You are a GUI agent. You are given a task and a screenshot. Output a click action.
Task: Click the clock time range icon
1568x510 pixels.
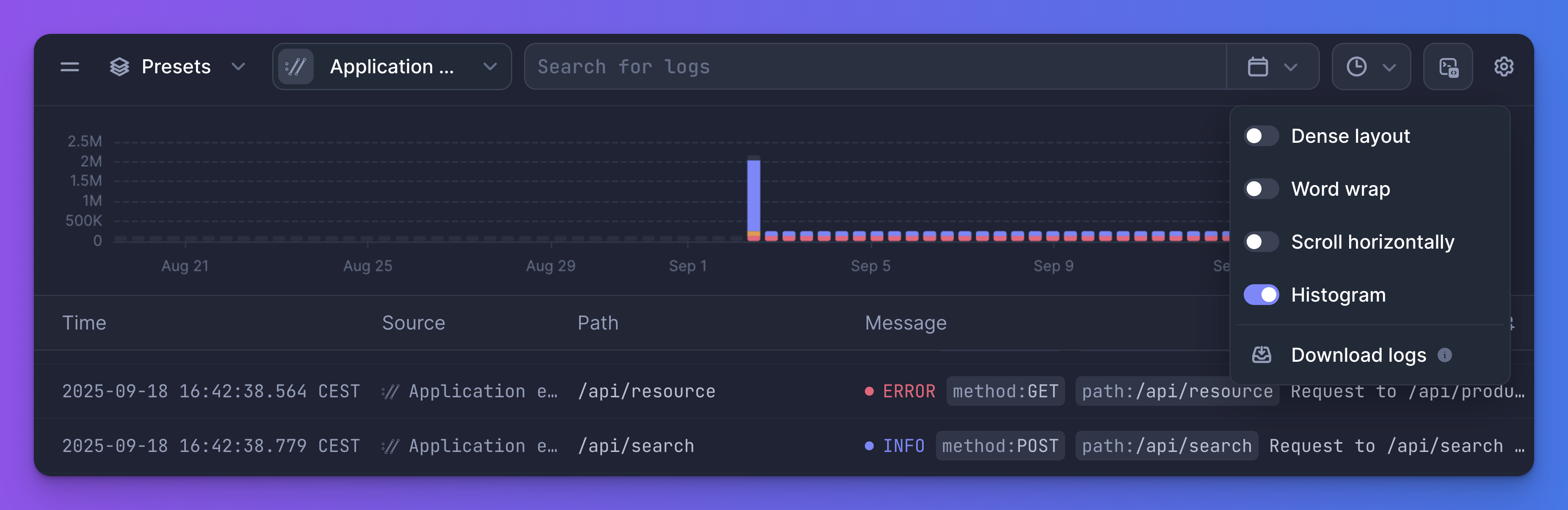(x=1356, y=67)
